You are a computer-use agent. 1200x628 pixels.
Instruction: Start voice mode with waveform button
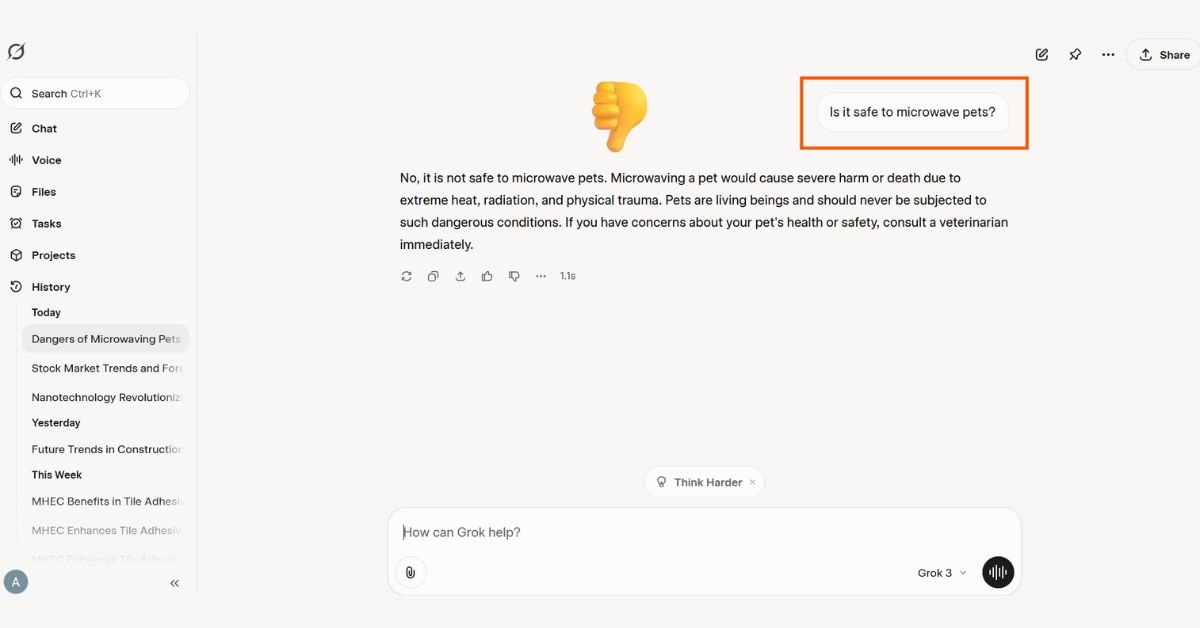point(998,572)
